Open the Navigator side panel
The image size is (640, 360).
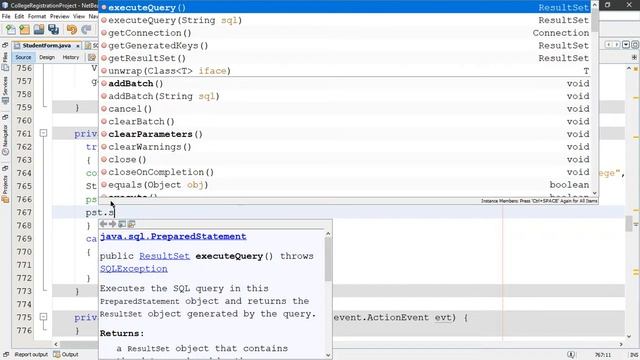click(5, 139)
